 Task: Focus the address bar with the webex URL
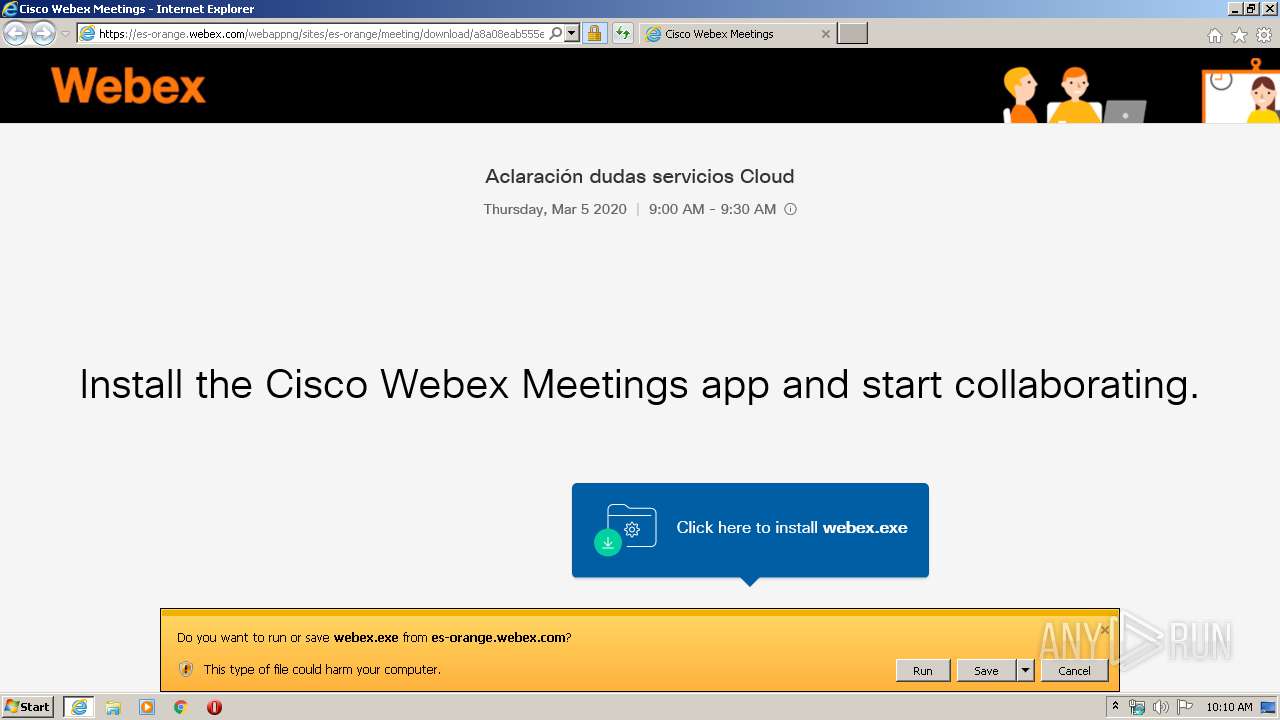[x=321, y=34]
